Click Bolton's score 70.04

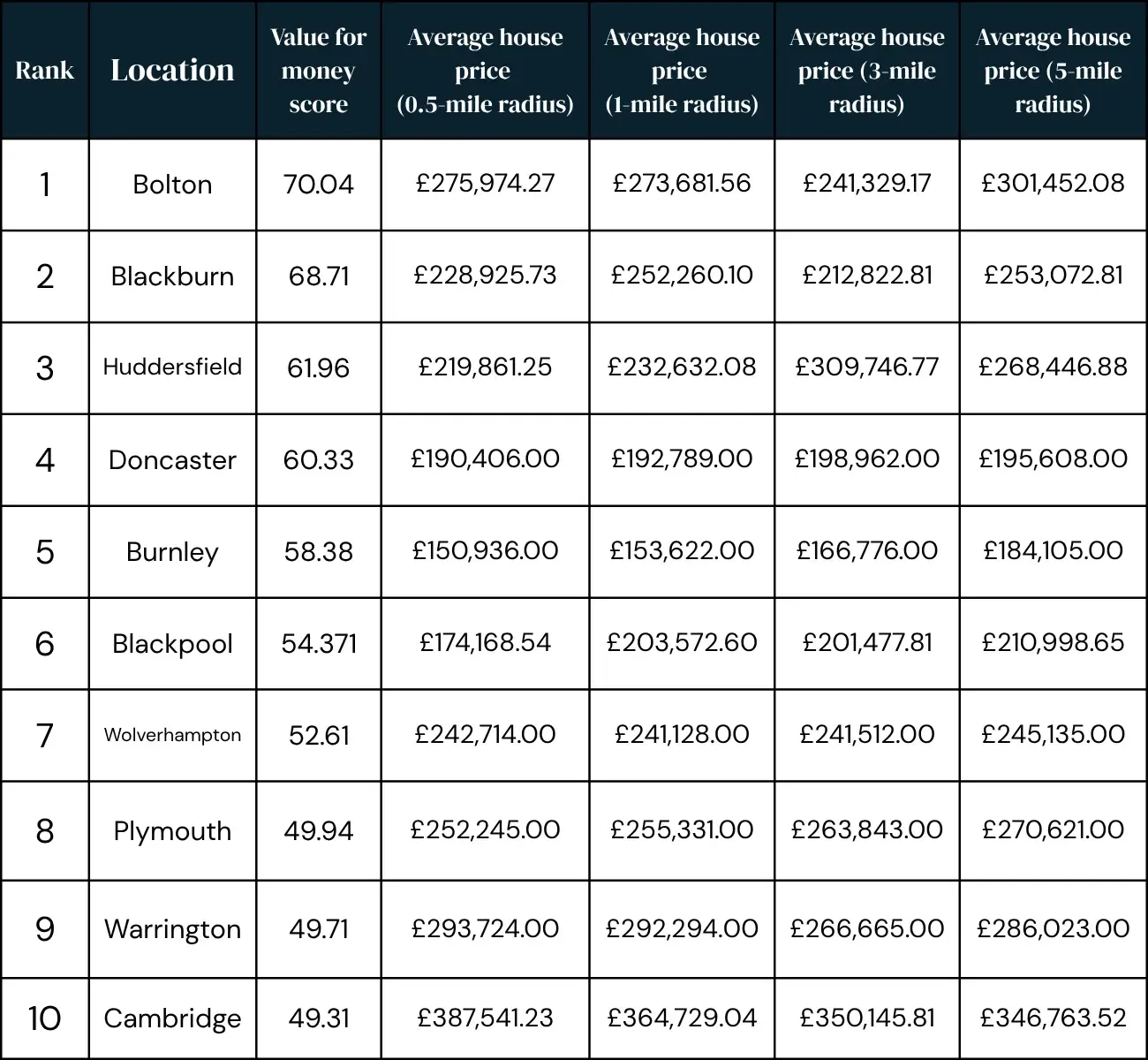[x=318, y=185]
